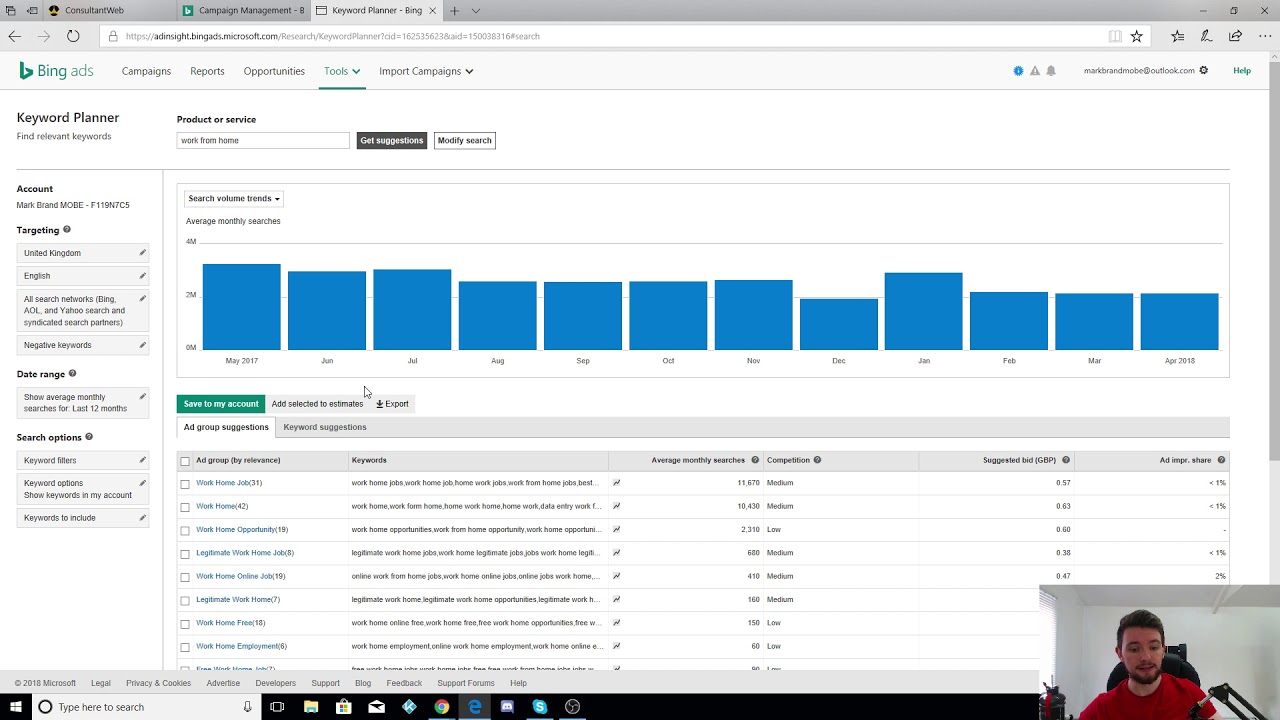Viewport: 1280px width, 720px height.
Task: Check the Work Home(42) row
Action: click(x=185, y=507)
